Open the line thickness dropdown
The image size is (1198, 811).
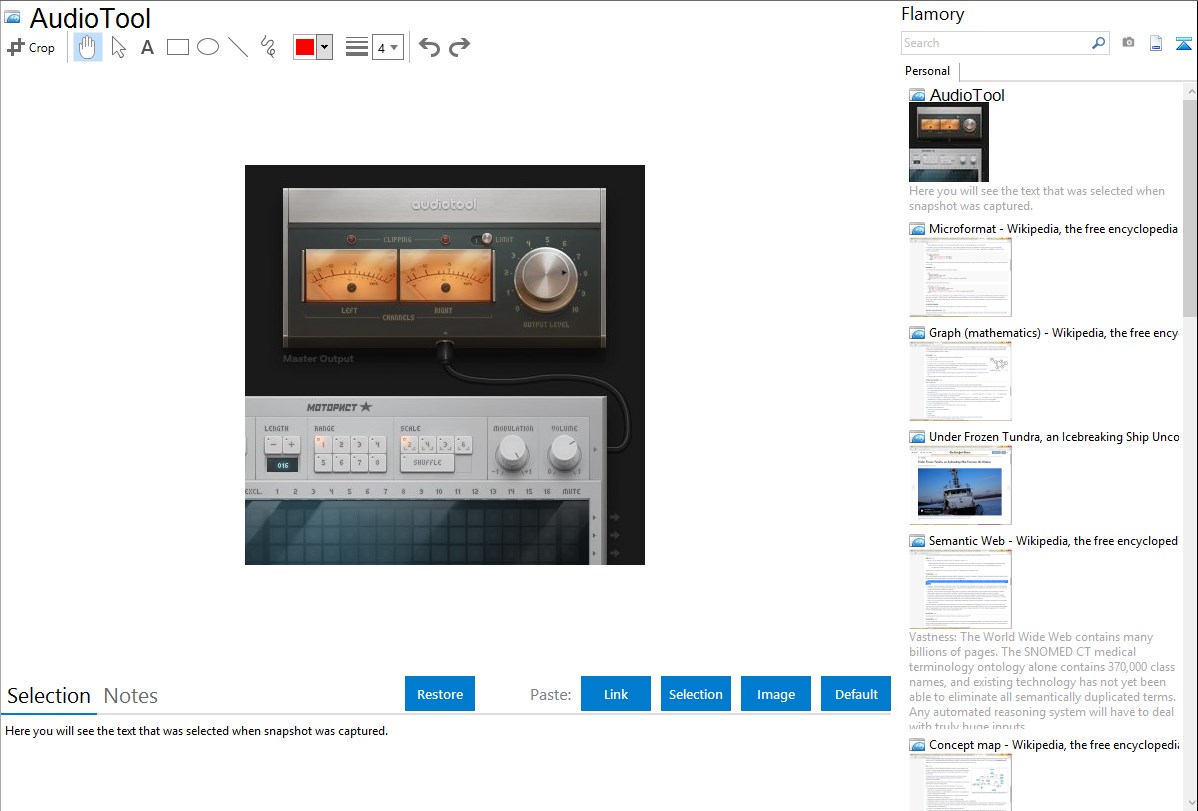[387, 47]
